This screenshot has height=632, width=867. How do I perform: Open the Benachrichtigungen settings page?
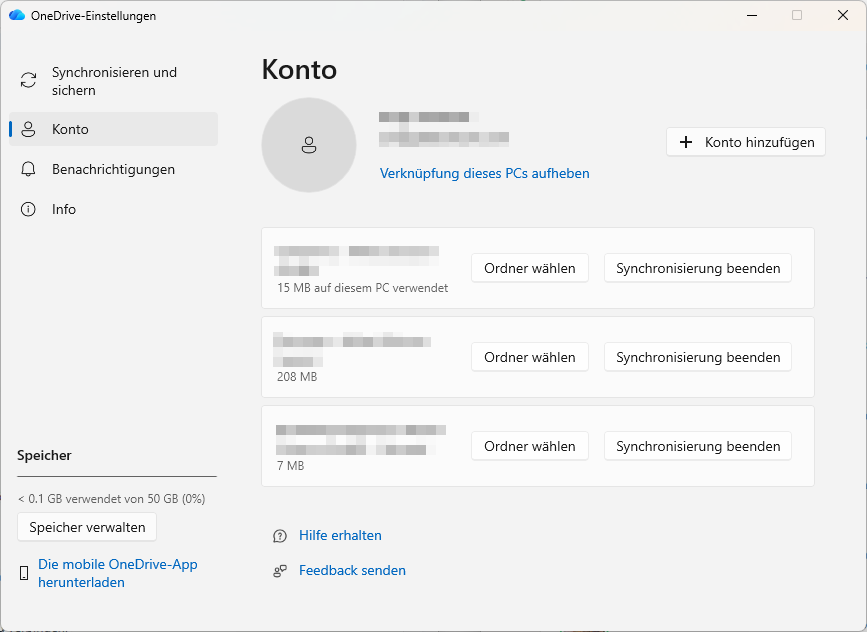coord(113,169)
